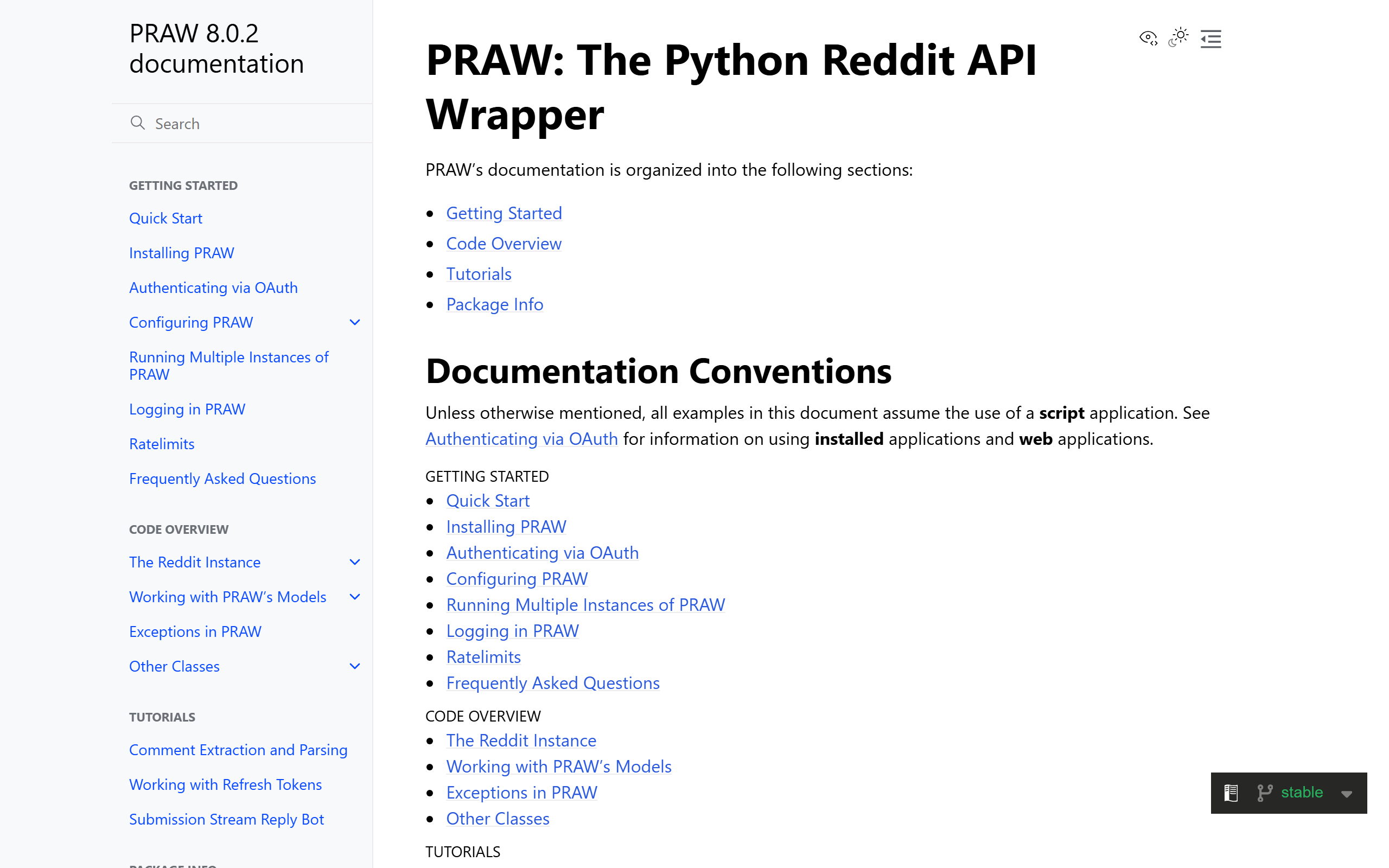Open the table of contents drawer icon
The image size is (1389, 868).
(1210, 39)
